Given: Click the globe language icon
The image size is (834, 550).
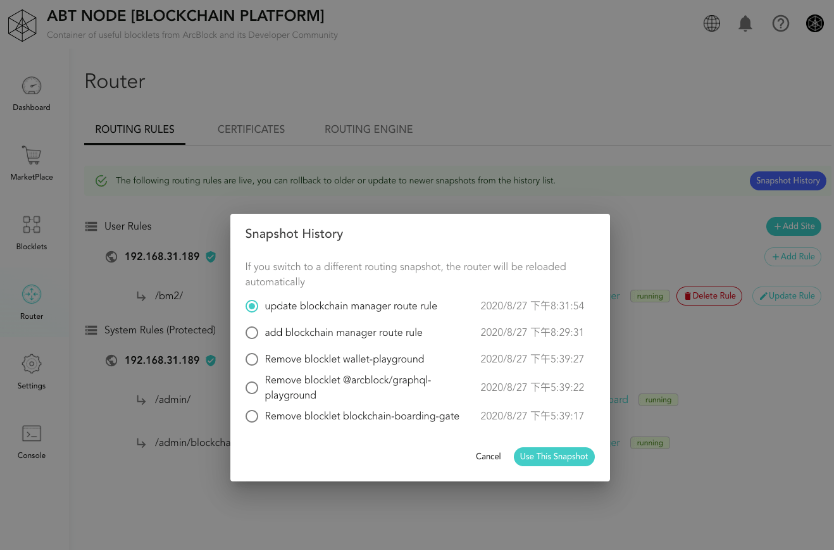Looking at the screenshot, I should 712,23.
